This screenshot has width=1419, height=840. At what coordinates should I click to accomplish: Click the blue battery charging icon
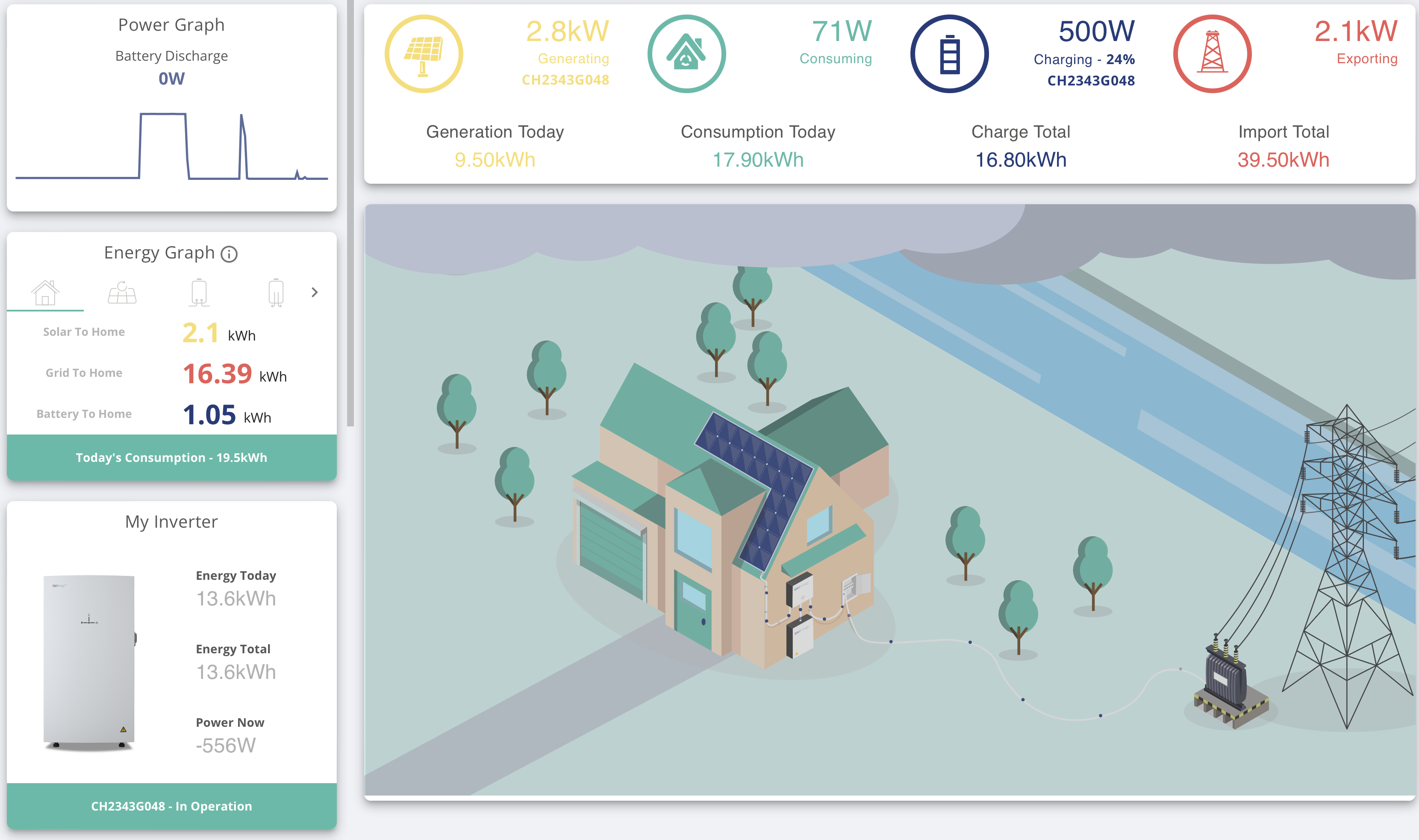coord(949,54)
